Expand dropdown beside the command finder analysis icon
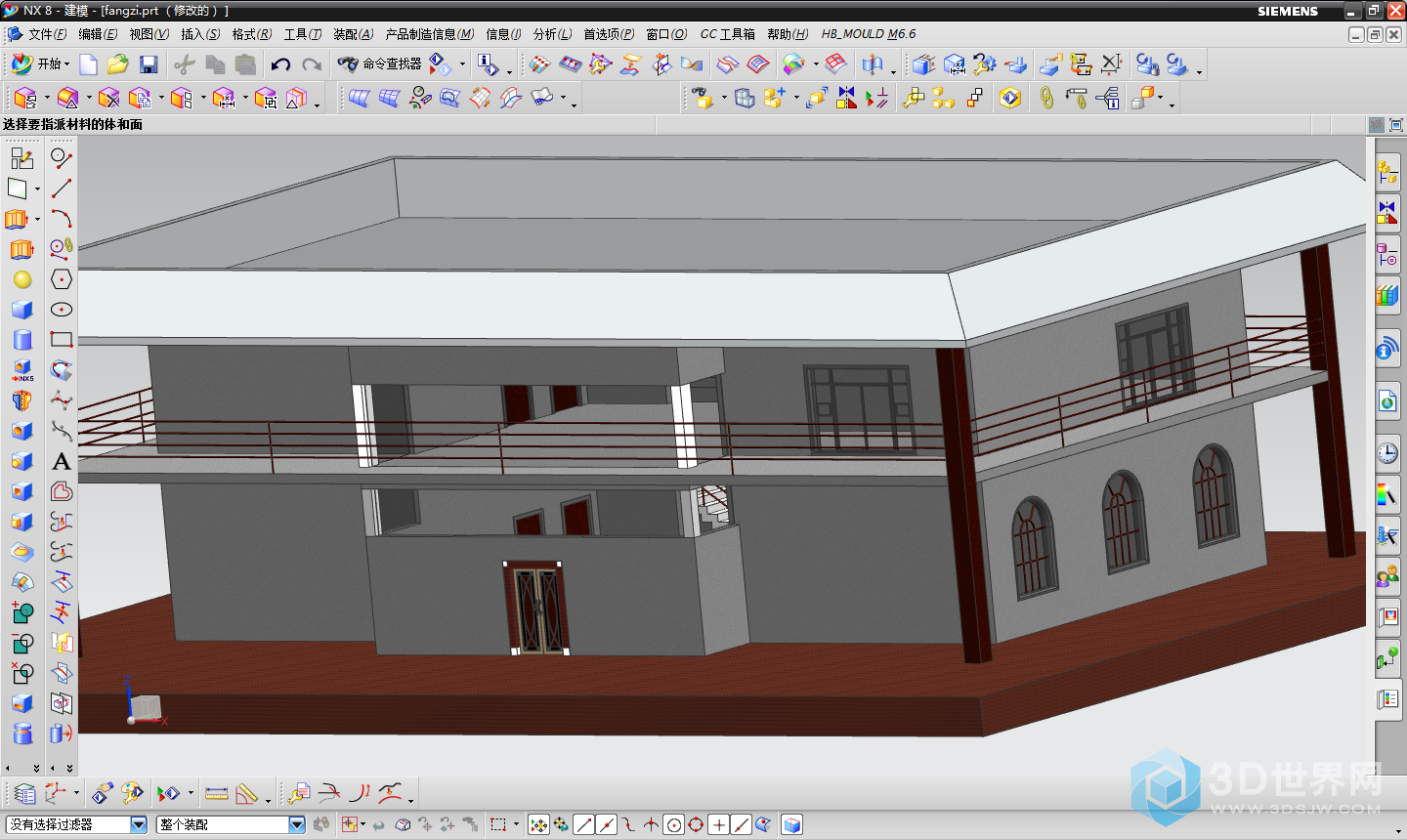This screenshot has height=840, width=1407. pyautogui.click(x=462, y=64)
